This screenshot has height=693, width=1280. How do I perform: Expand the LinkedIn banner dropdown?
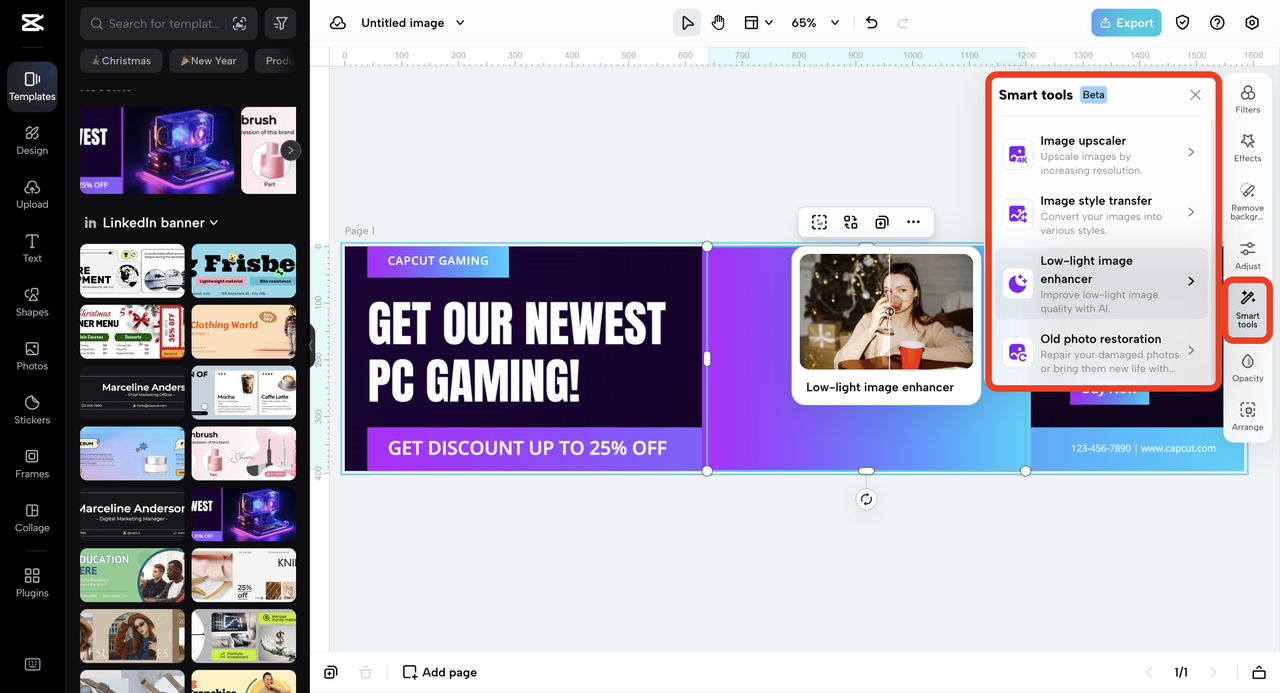[x=151, y=222]
